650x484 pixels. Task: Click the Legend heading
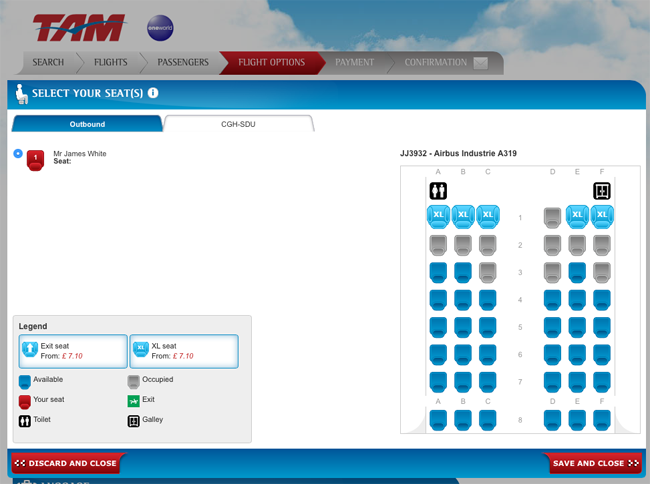33,326
